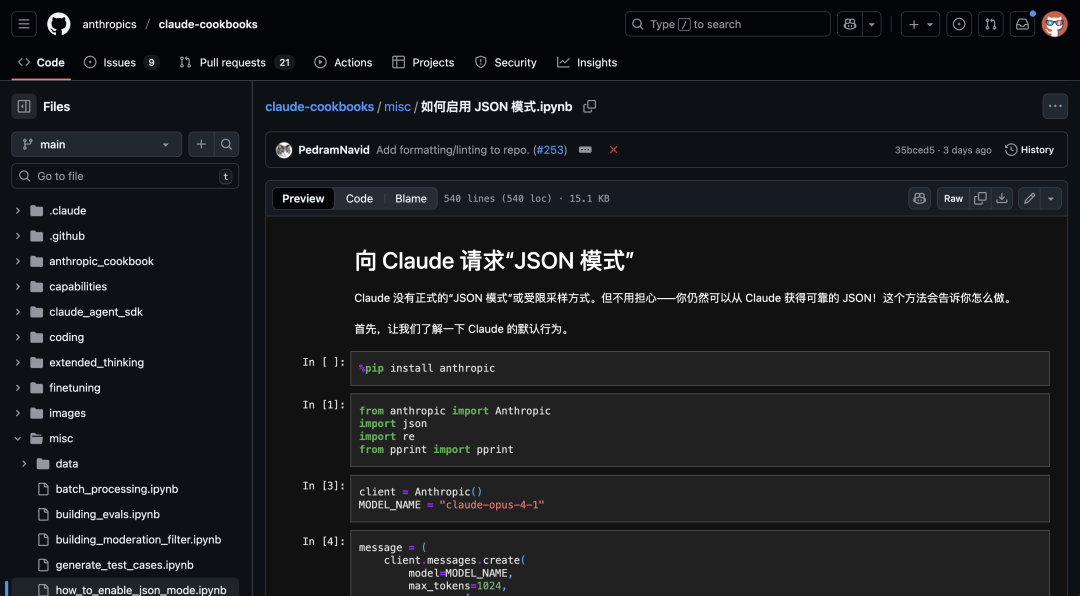Viewport: 1080px width, 596px height.
Task: Select how_to_enable_json_mode.ipynb in the tree
Action: pos(141,590)
